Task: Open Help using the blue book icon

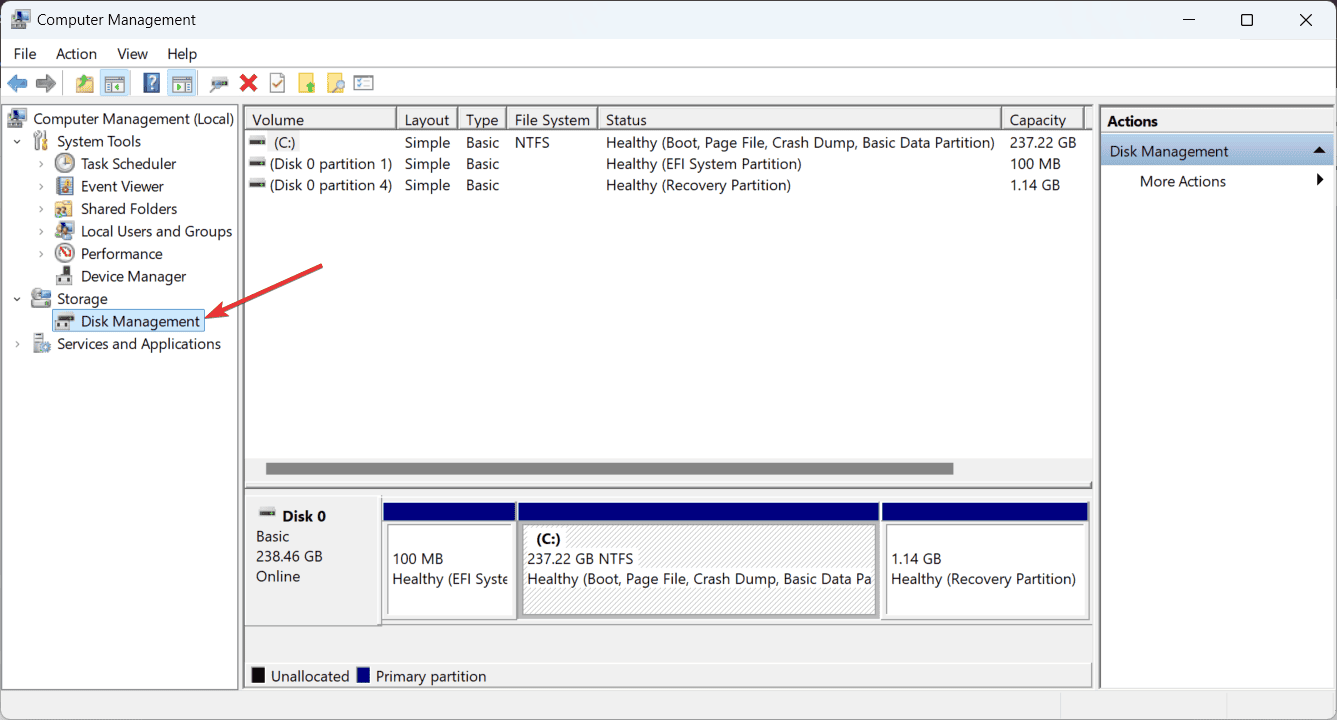Action: pos(151,82)
